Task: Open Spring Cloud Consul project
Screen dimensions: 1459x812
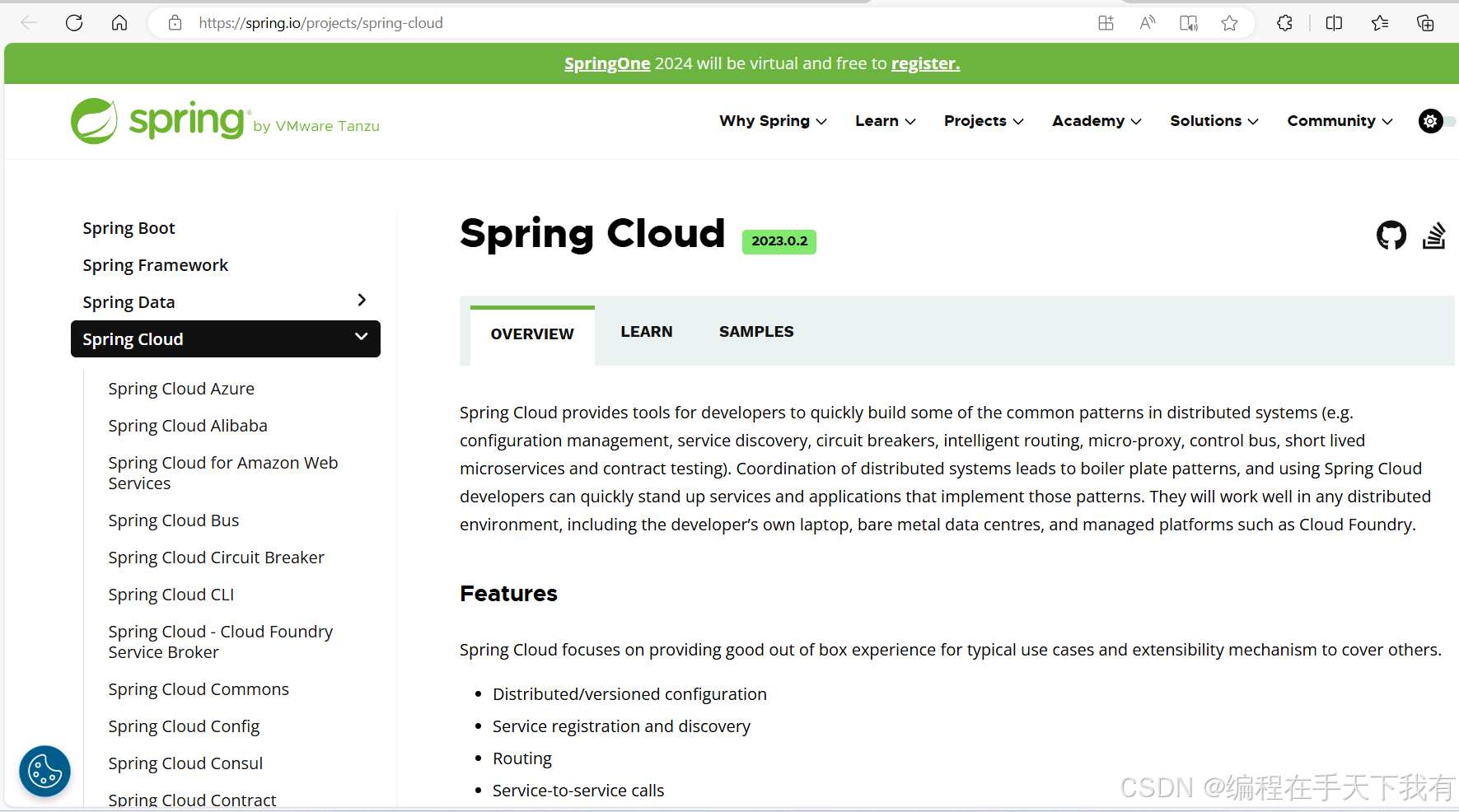Action: click(x=185, y=763)
